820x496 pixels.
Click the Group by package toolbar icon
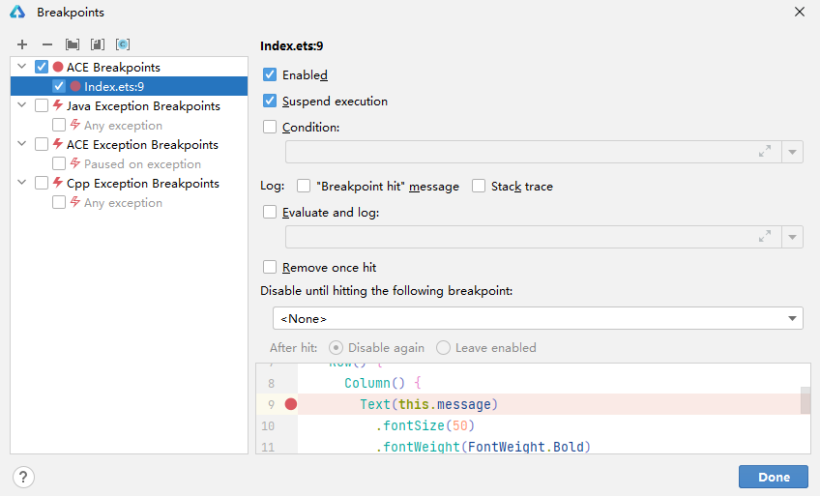(x=72, y=45)
